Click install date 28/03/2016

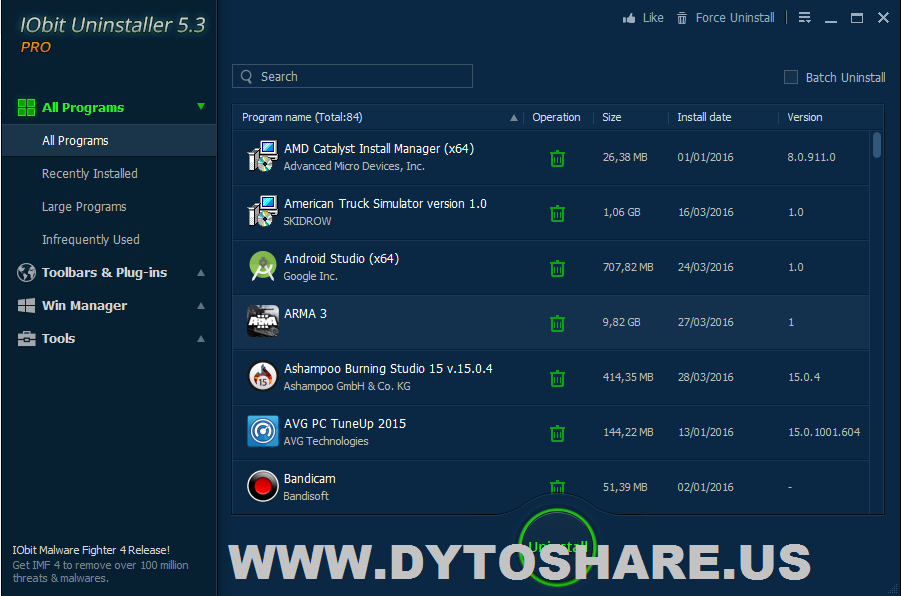point(706,377)
